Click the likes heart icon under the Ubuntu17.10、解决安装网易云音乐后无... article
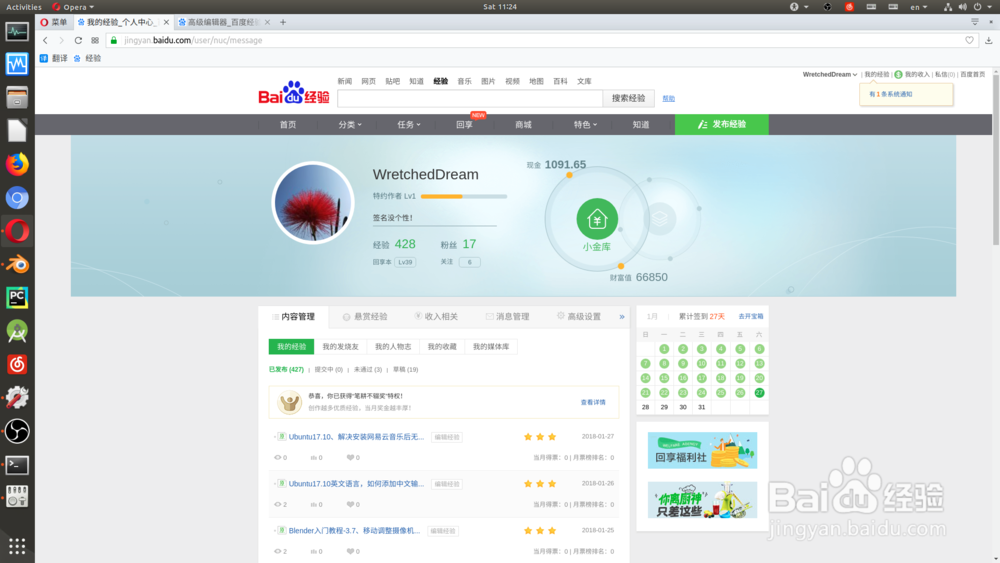The width and height of the screenshot is (1000, 563). click(350, 457)
